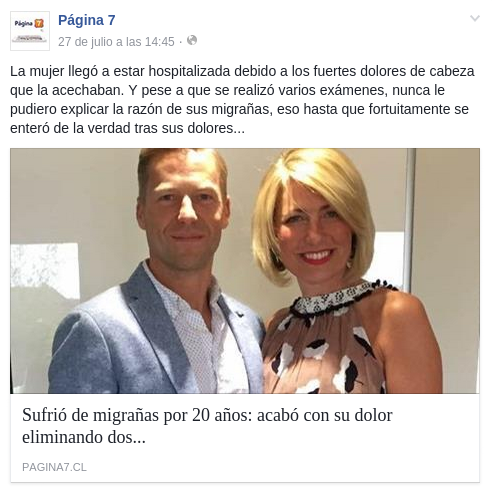
Task: Open the Página 7 profile picture
Action: 30,31
